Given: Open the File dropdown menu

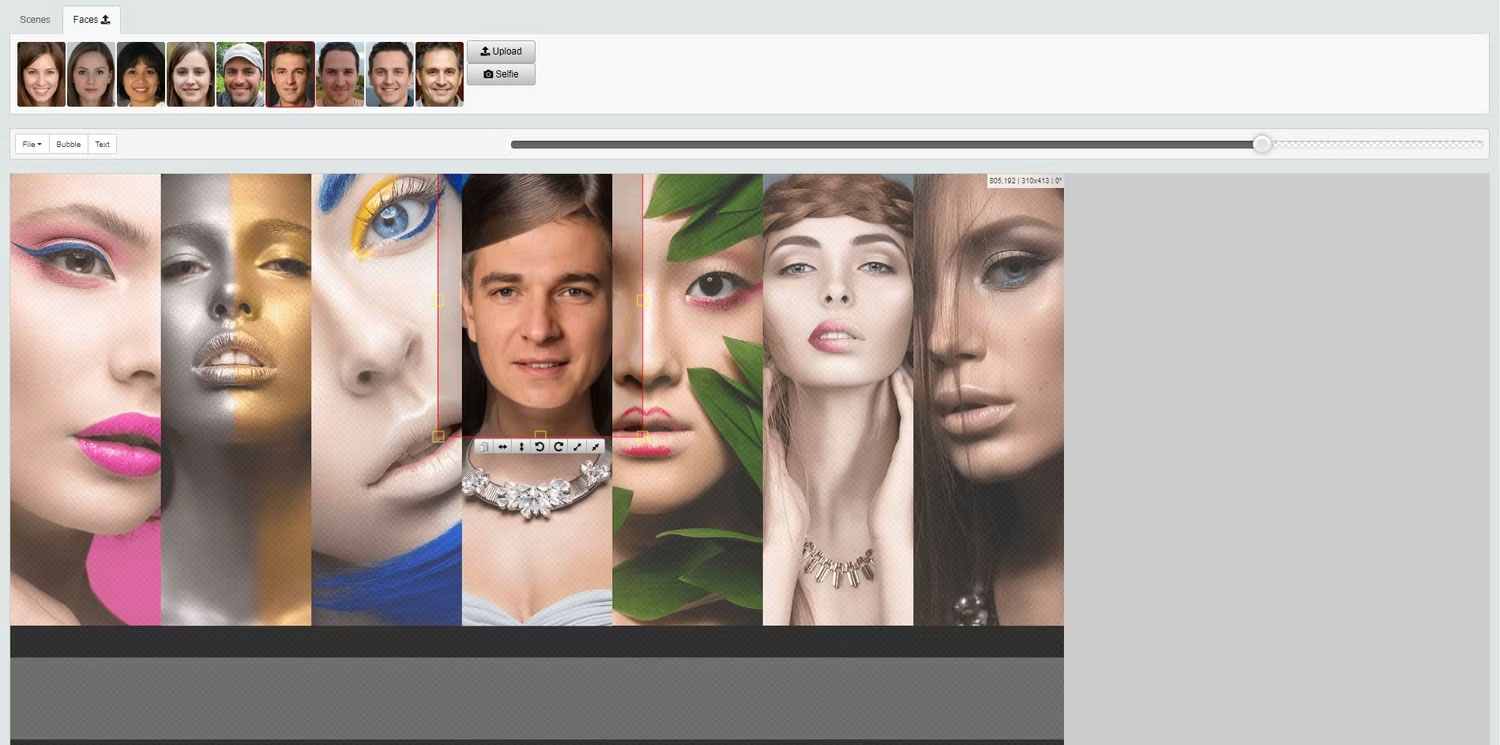Looking at the screenshot, I should point(32,145).
